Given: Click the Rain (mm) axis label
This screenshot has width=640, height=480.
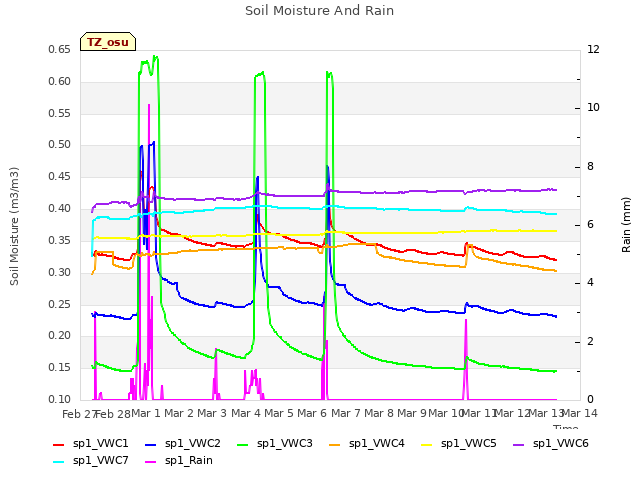Looking at the screenshot, I should [626, 225].
